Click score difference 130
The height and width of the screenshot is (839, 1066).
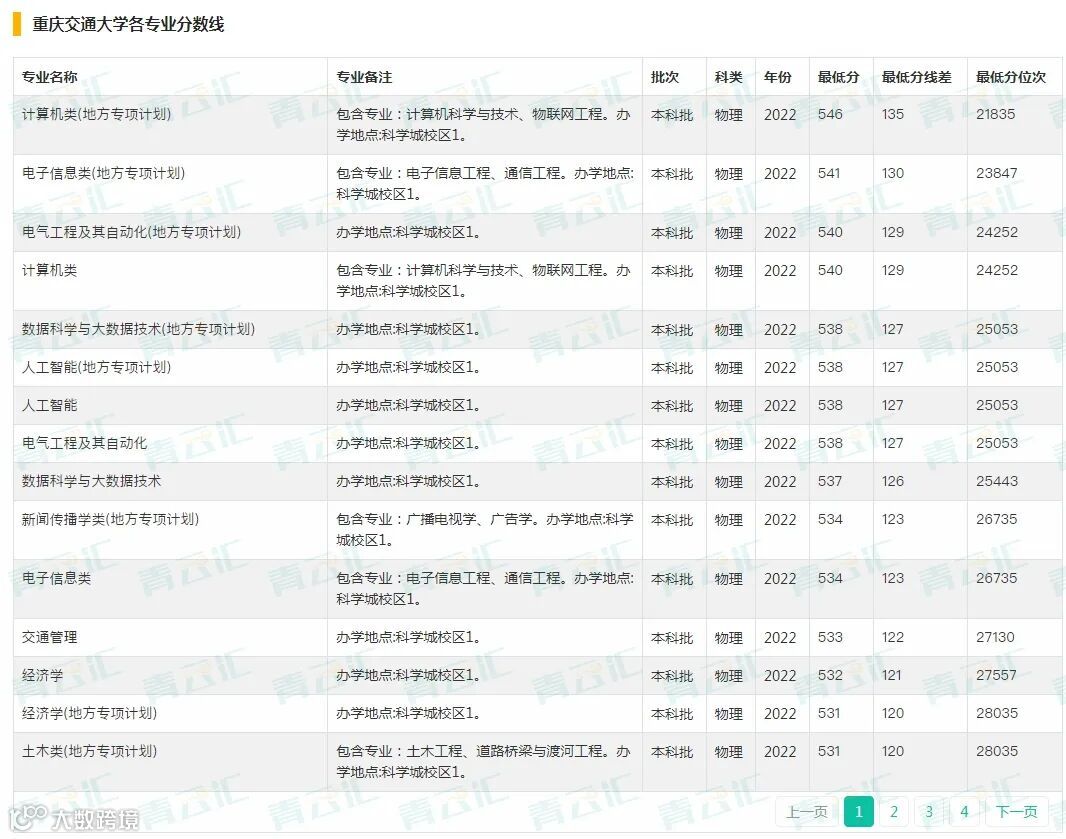tap(893, 173)
